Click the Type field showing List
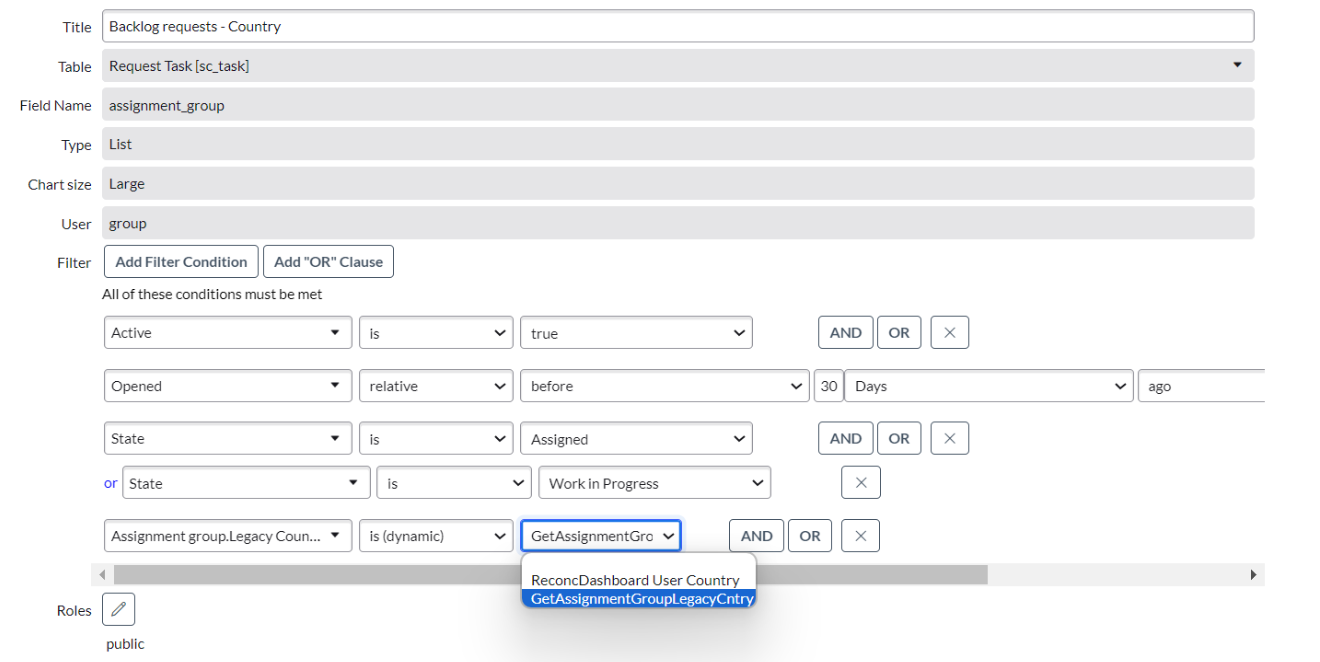This screenshot has height=662, width=1320. pos(678,144)
